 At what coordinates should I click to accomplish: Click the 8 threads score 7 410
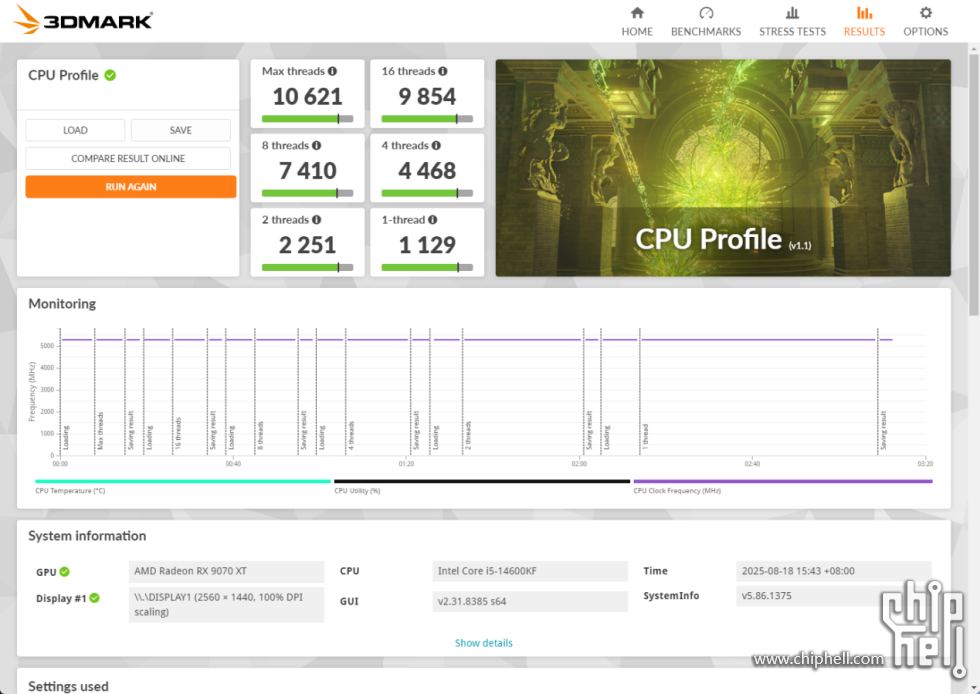[x=308, y=171]
